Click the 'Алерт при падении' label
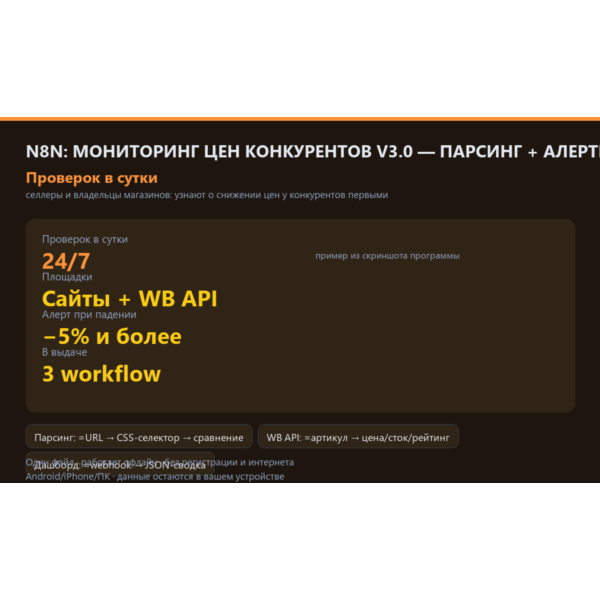This screenshot has height=600, width=600. [89, 315]
